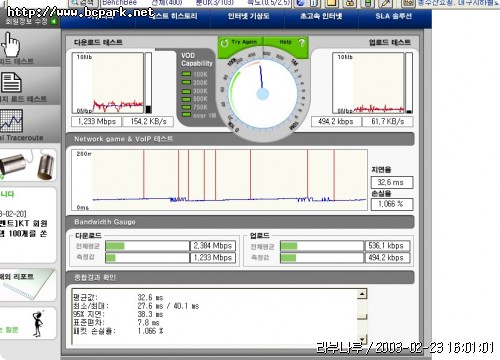Open the 회원정보 수정 link

pos(26,22)
